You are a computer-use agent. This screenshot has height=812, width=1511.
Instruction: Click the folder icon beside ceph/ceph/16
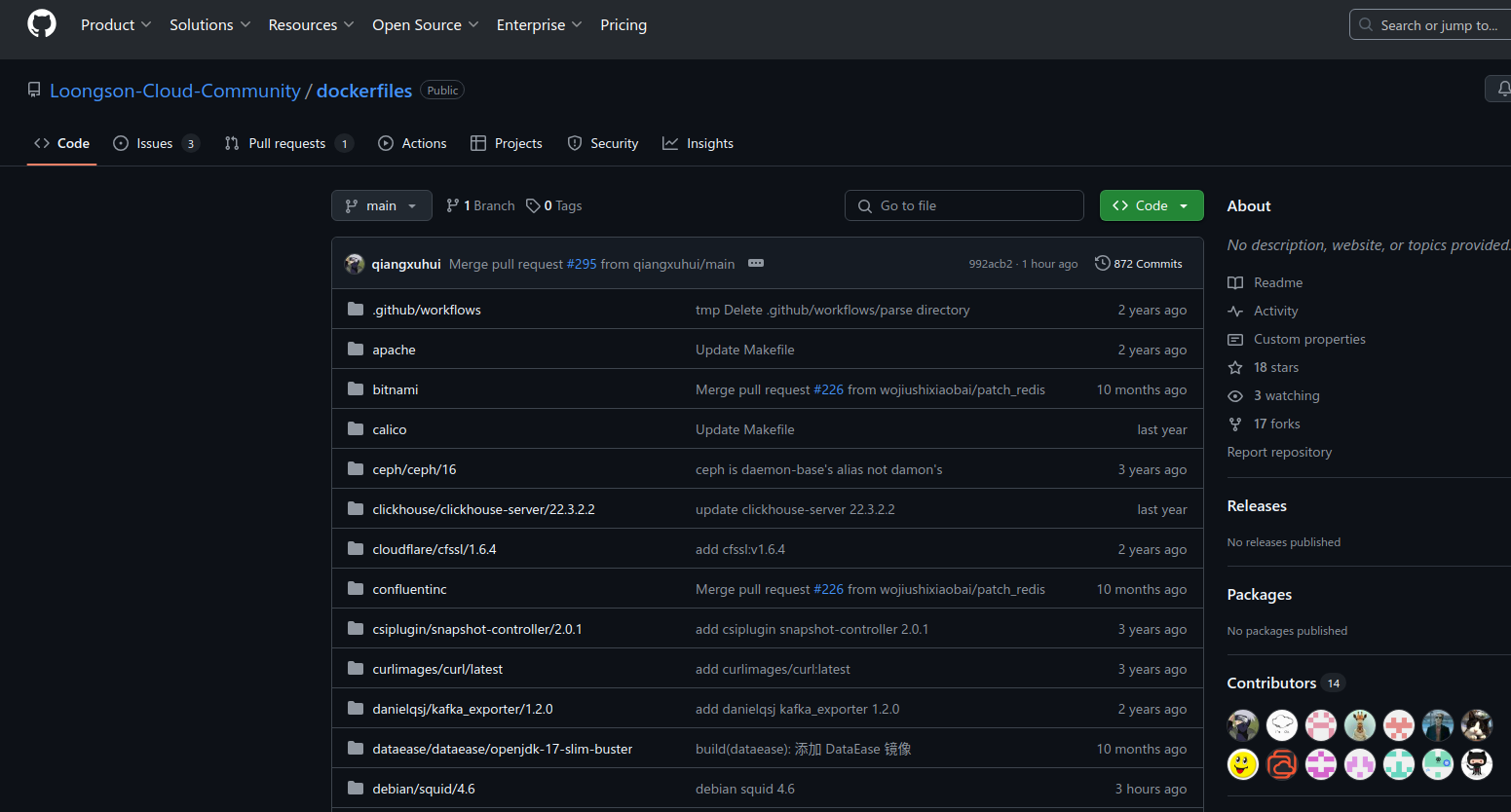(x=356, y=469)
